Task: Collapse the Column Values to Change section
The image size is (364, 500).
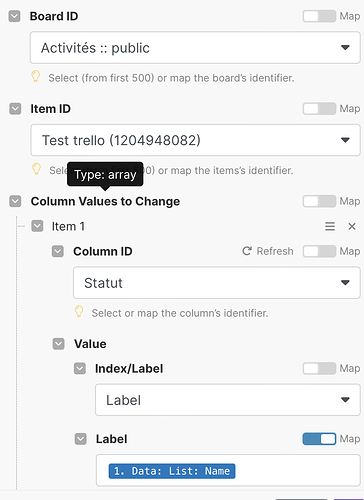Action: (15, 201)
